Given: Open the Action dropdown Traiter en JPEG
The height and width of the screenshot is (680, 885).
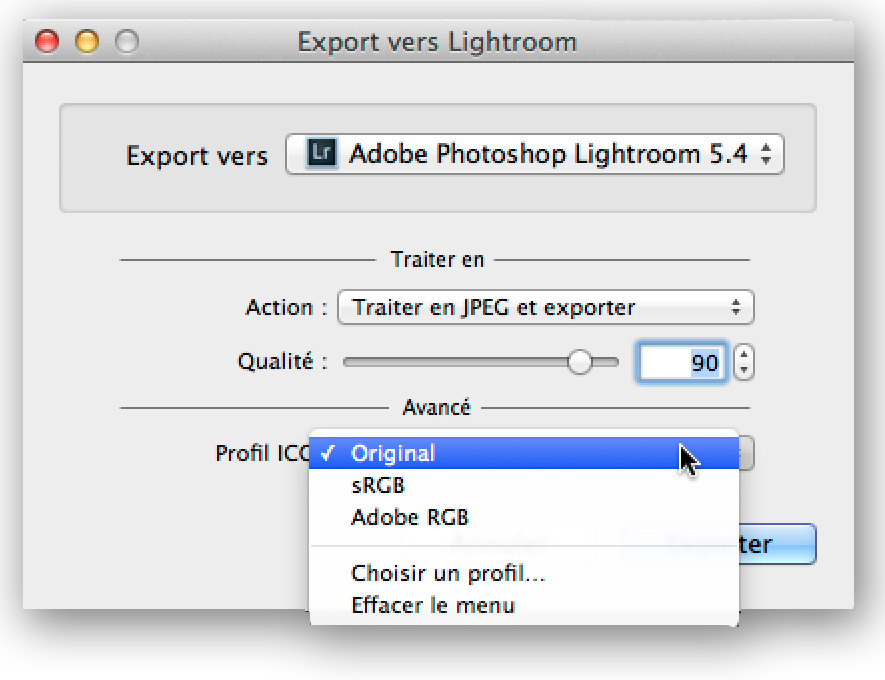Looking at the screenshot, I should pos(545,307).
